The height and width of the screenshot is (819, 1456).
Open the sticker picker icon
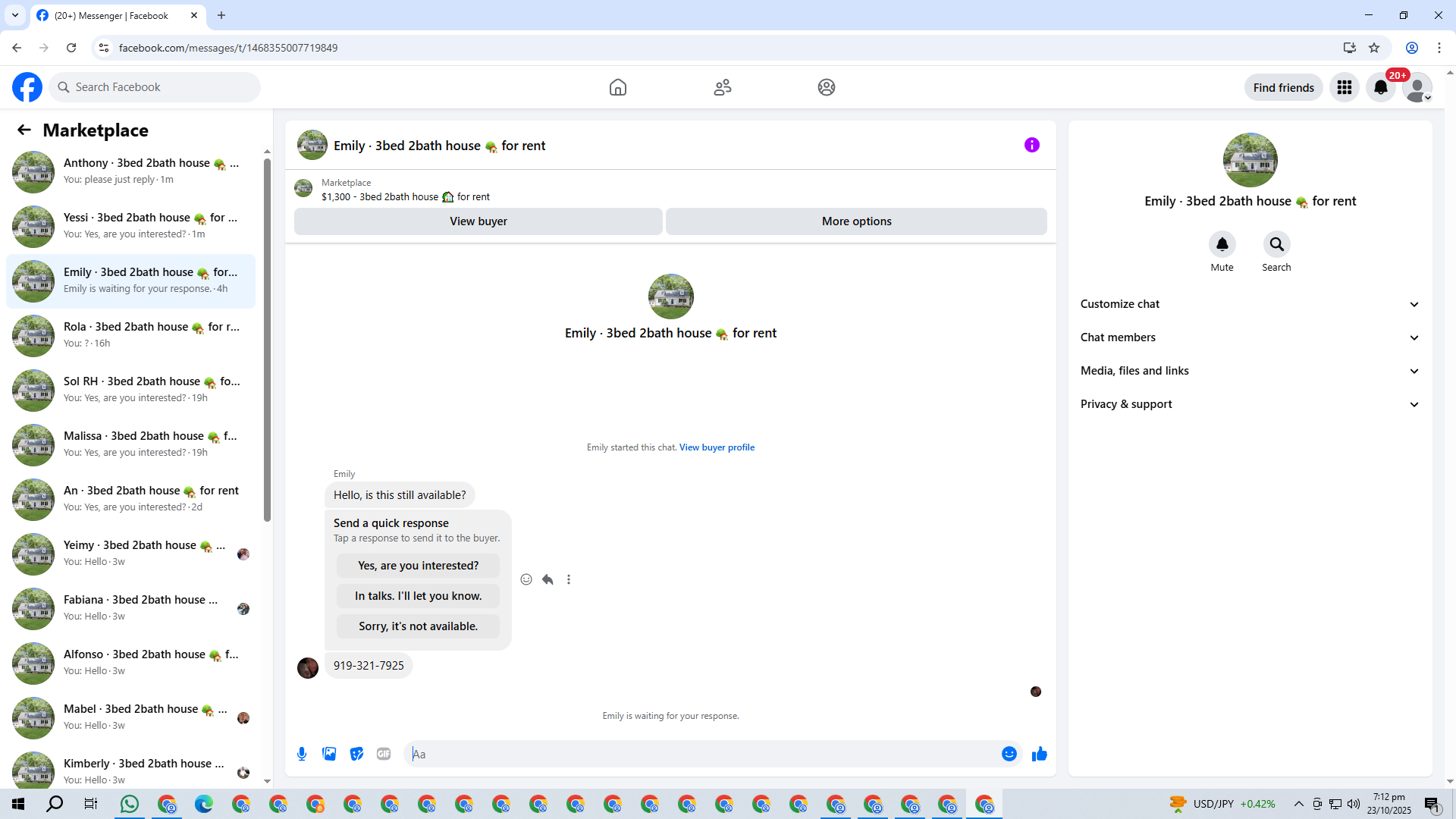click(x=356, y=754)
